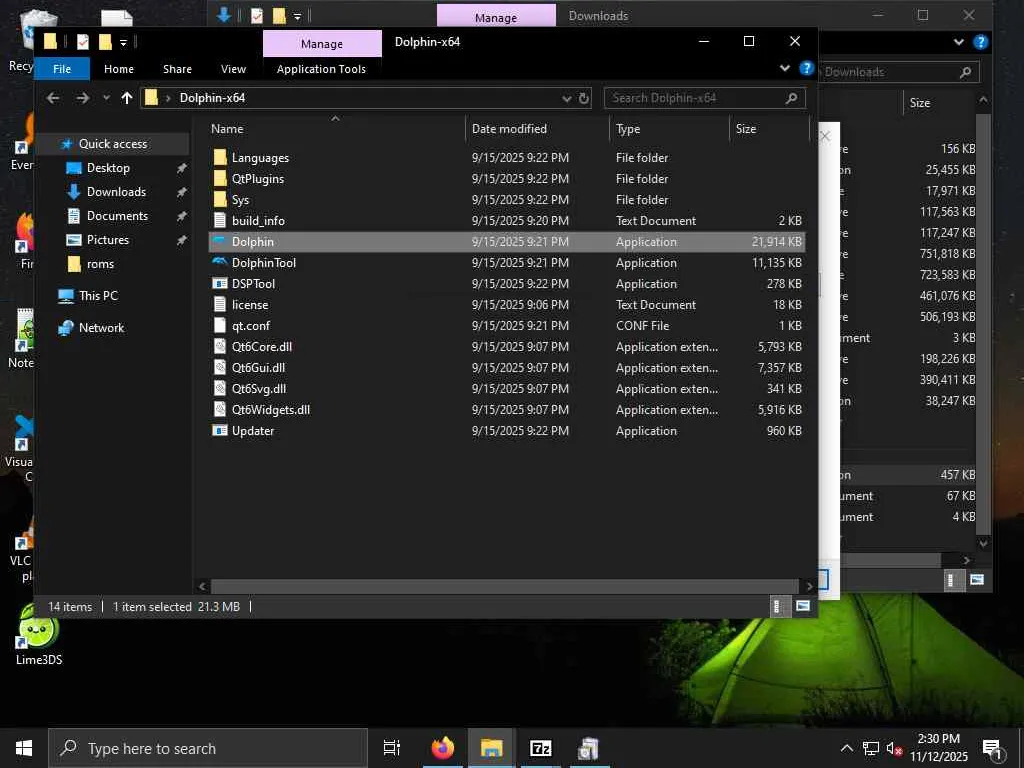
Task: Open Customize Quick Access Toolbar dropdown
Action: pyautogui.click(x=123, y=43)
